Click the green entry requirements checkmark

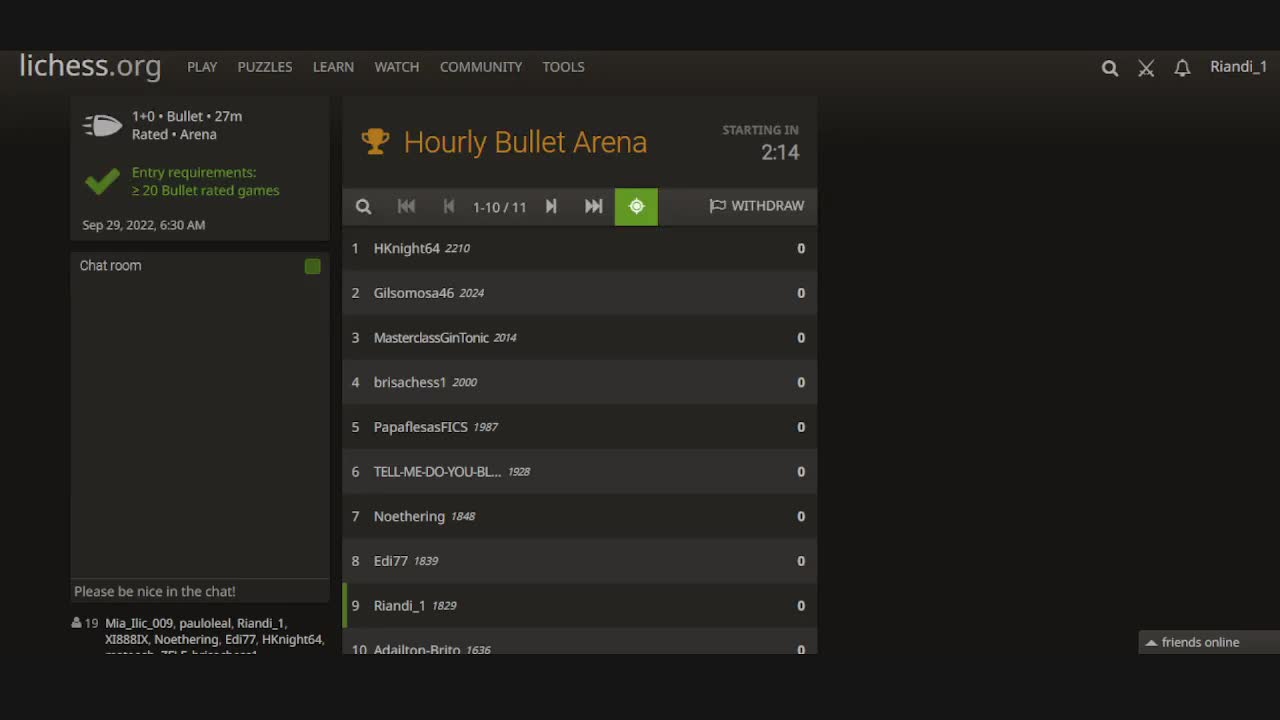(102, 181)
